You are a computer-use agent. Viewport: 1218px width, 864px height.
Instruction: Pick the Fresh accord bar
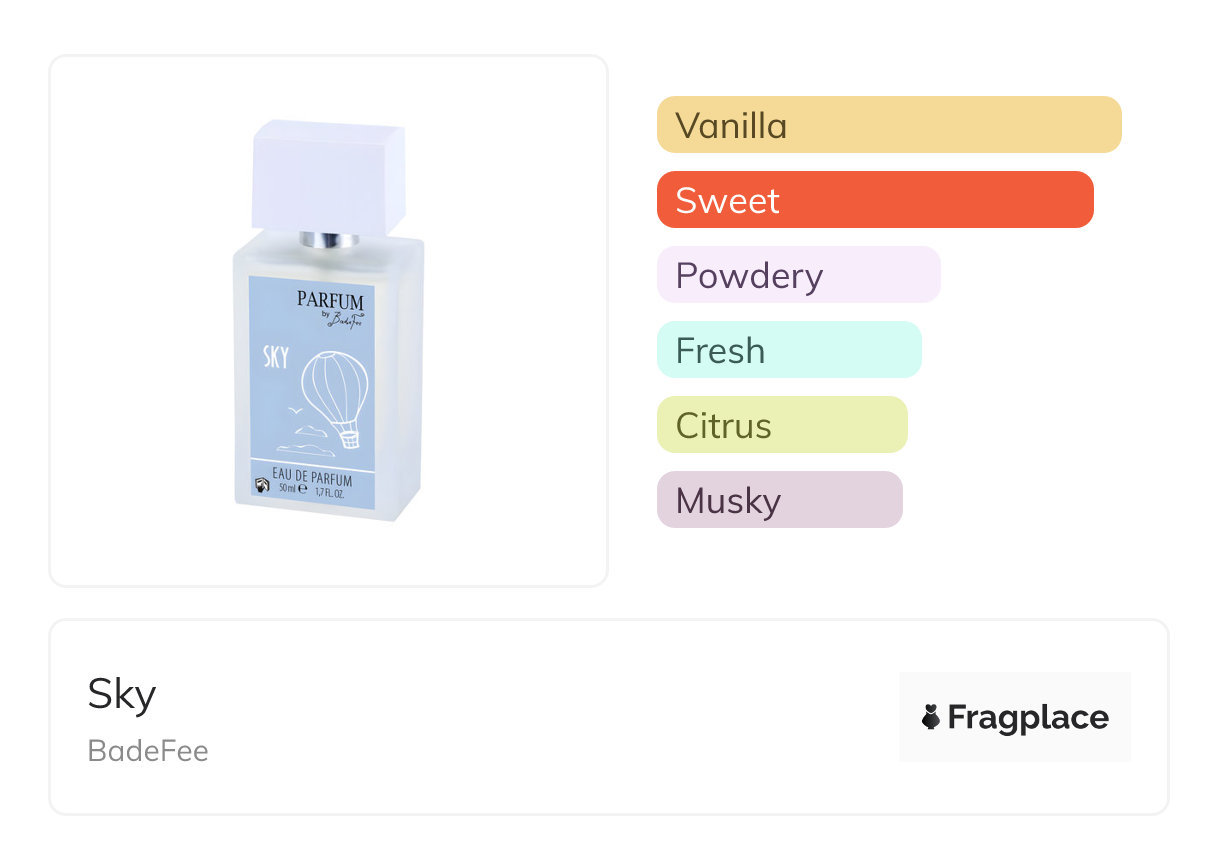[789, 350]
